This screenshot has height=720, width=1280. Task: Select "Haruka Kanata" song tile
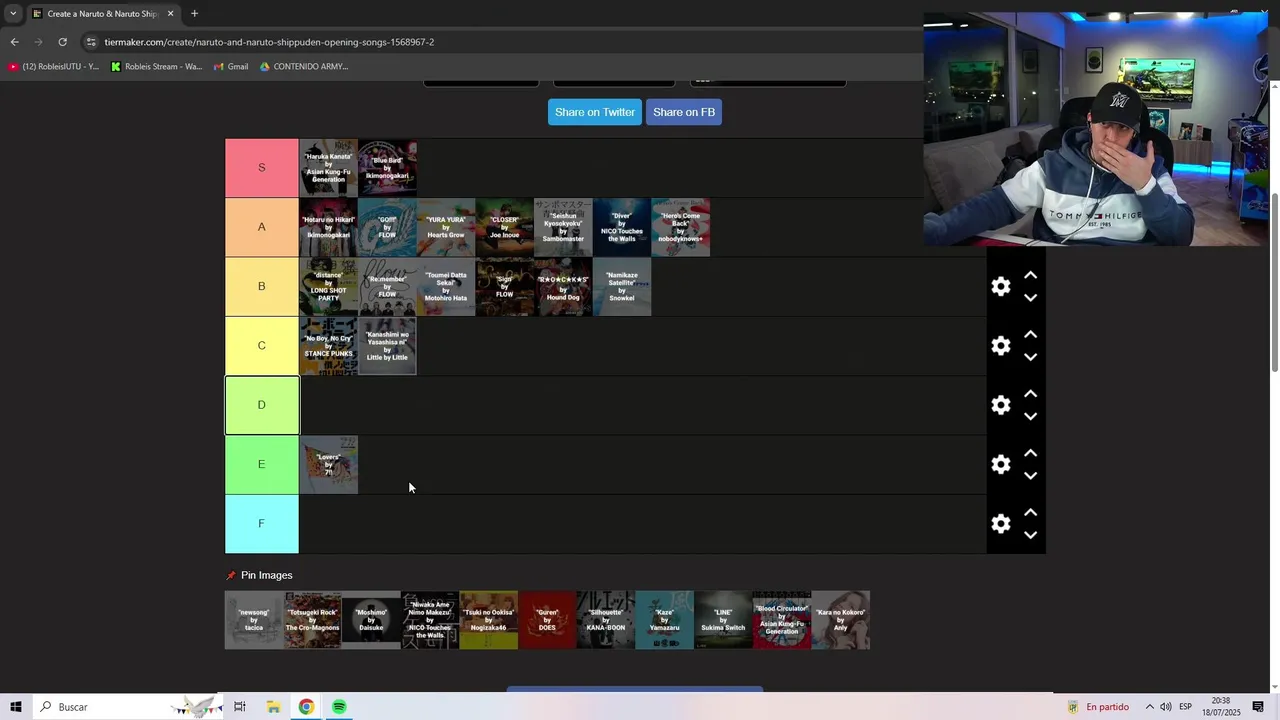click(328, 168)
